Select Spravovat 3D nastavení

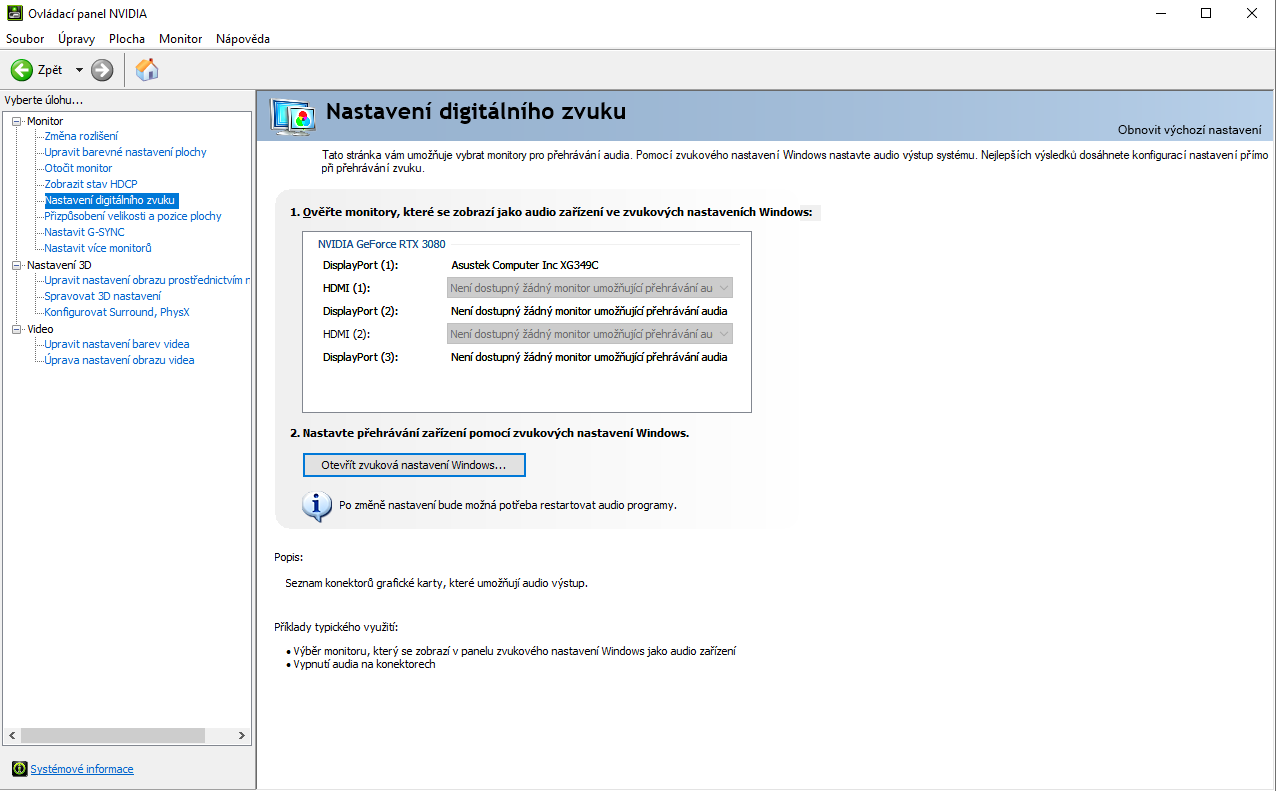pyautogui.click(x=103, y=296)
